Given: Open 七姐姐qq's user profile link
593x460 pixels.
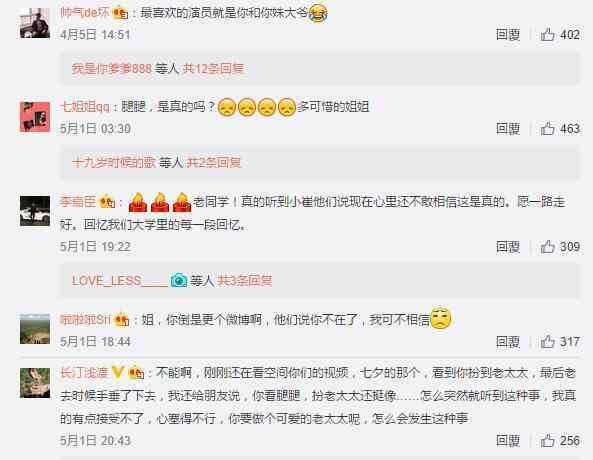Looking at the screenshot, I should pos(85,107).
